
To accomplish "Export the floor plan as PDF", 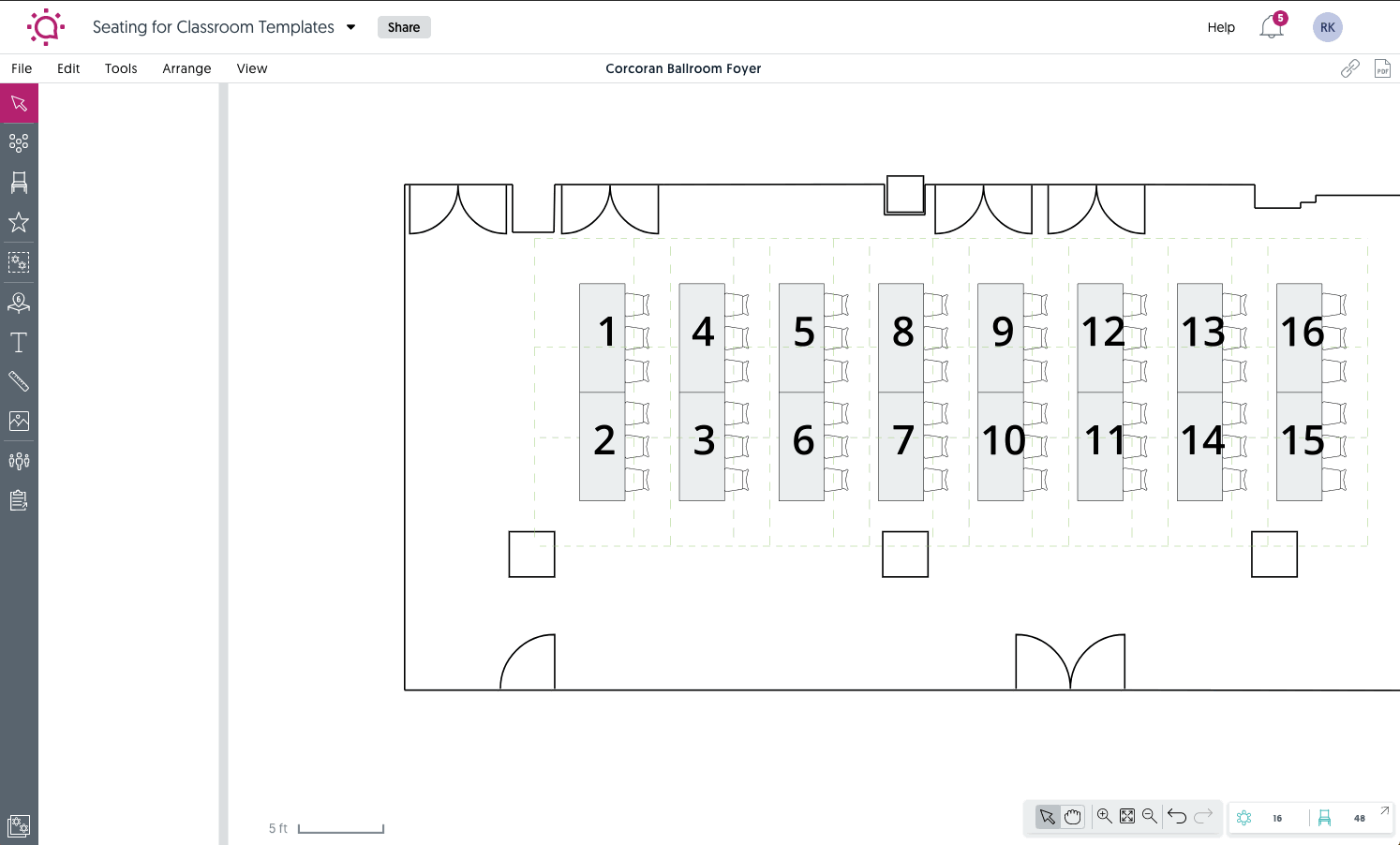I will click(1382, 67).
